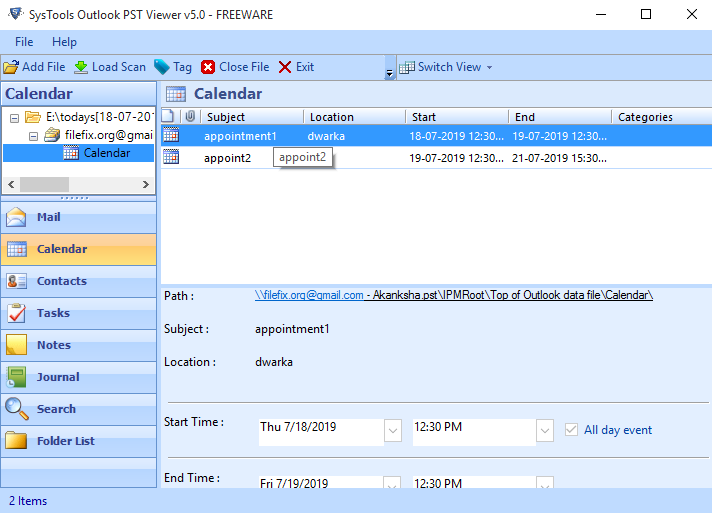Viewport: 712px width, 513px height.
Task: Click the Exit button label
Action: click(305, 67)
